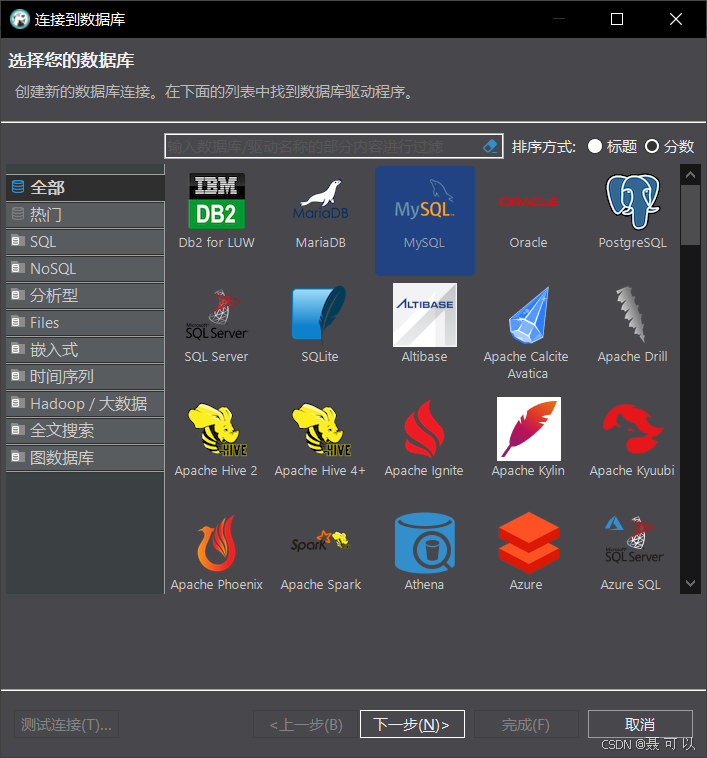Open the Files category
Image resolution: width=707 pixels, height=758 pixels.
click(x=85, y=322)
